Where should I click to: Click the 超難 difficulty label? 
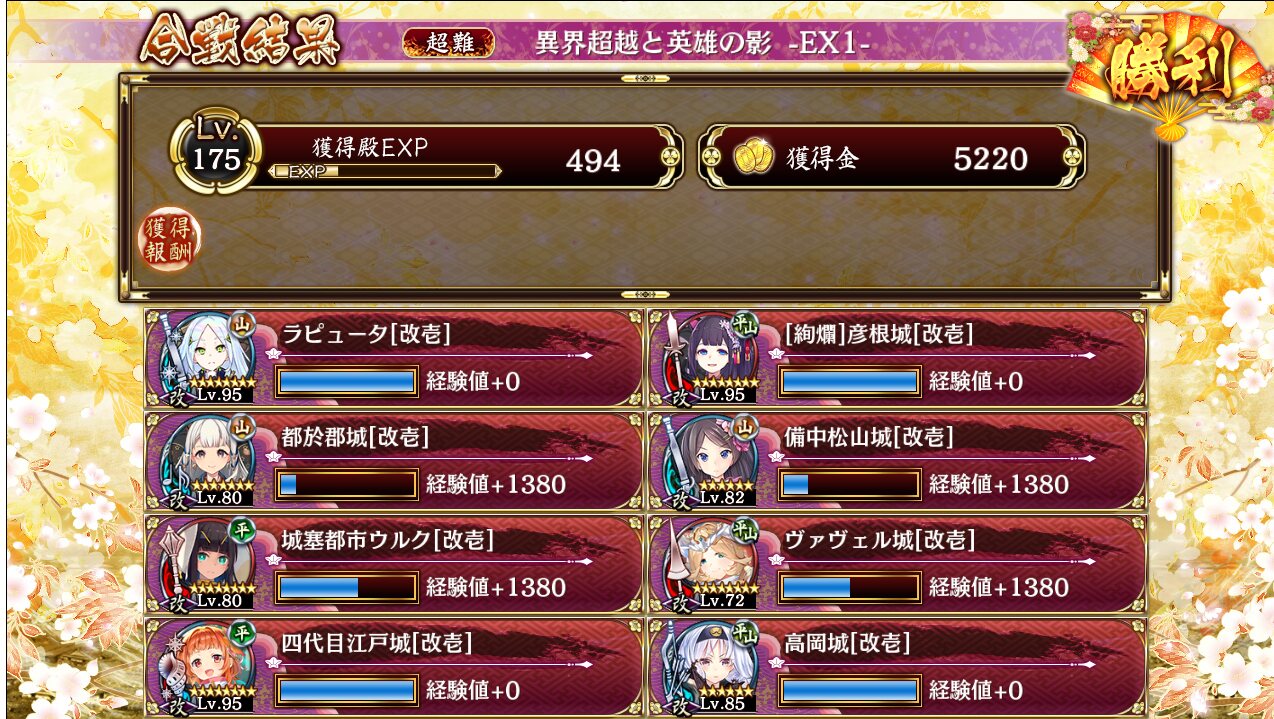click(449, 43)
